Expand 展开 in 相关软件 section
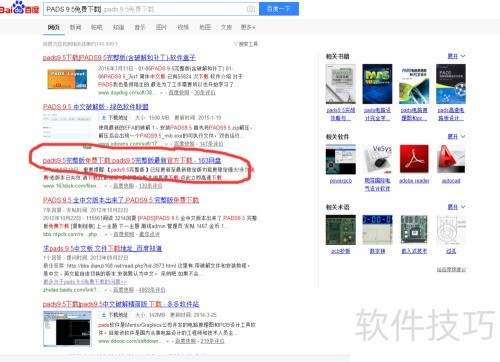Image resolution: width=500 pixels, height=362 pixels. [456, 137]
